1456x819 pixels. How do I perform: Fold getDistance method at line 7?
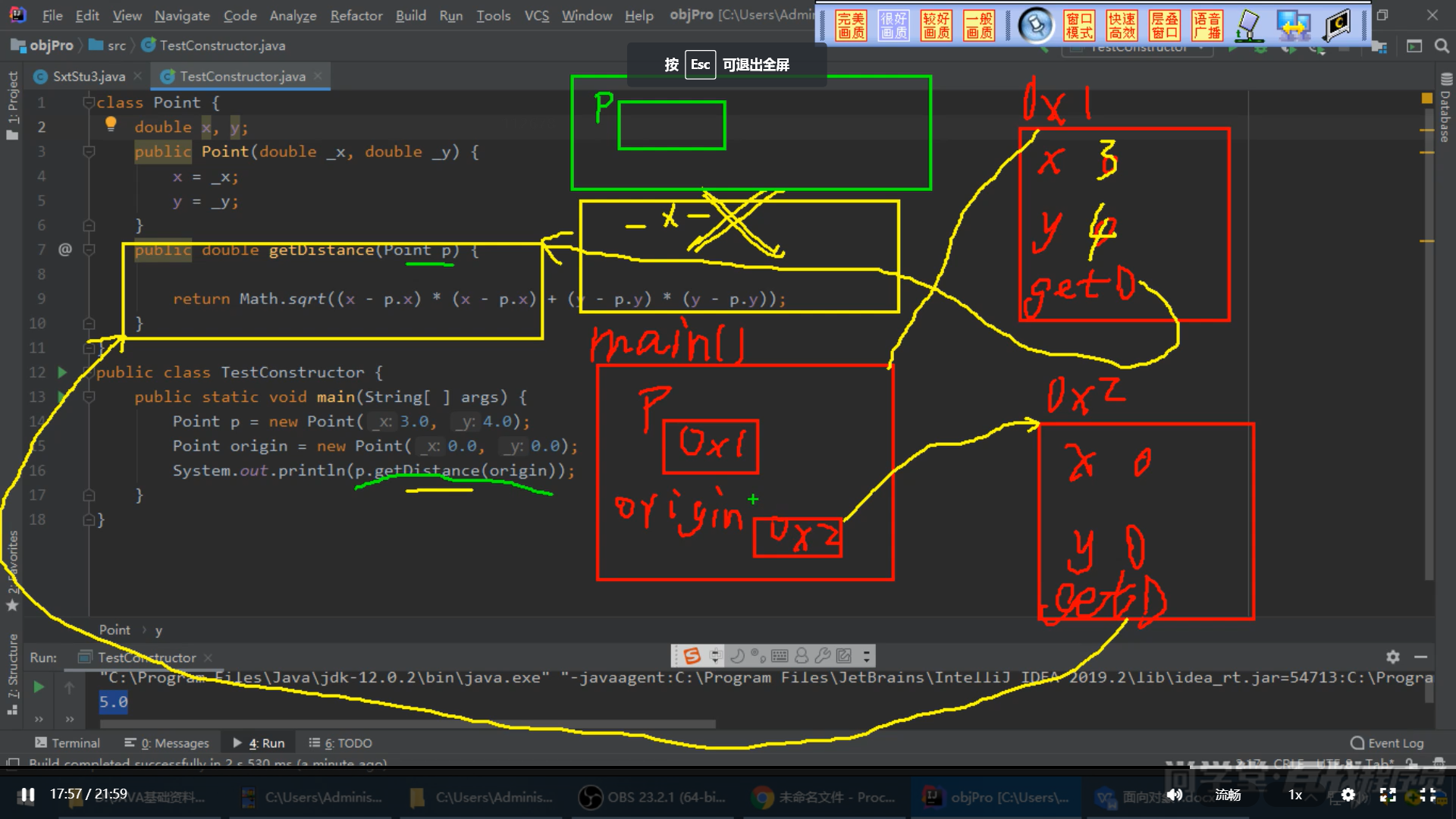coord(89,249)
